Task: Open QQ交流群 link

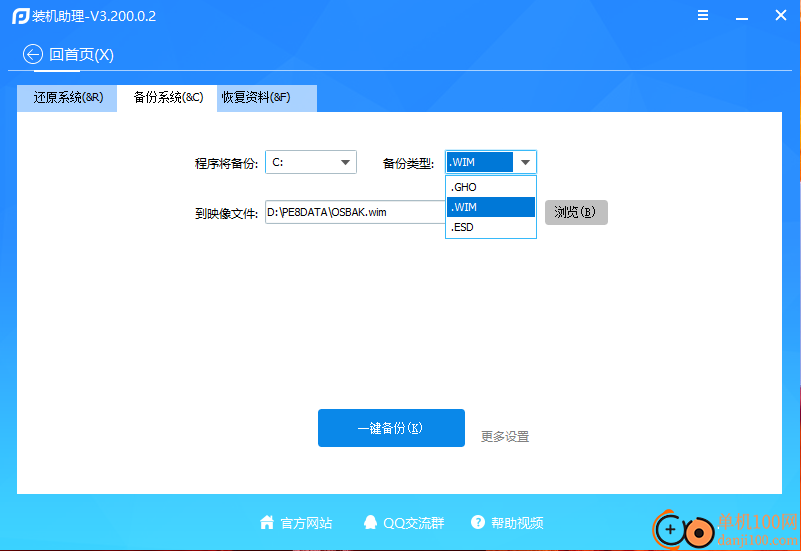Action: (414, 523)
